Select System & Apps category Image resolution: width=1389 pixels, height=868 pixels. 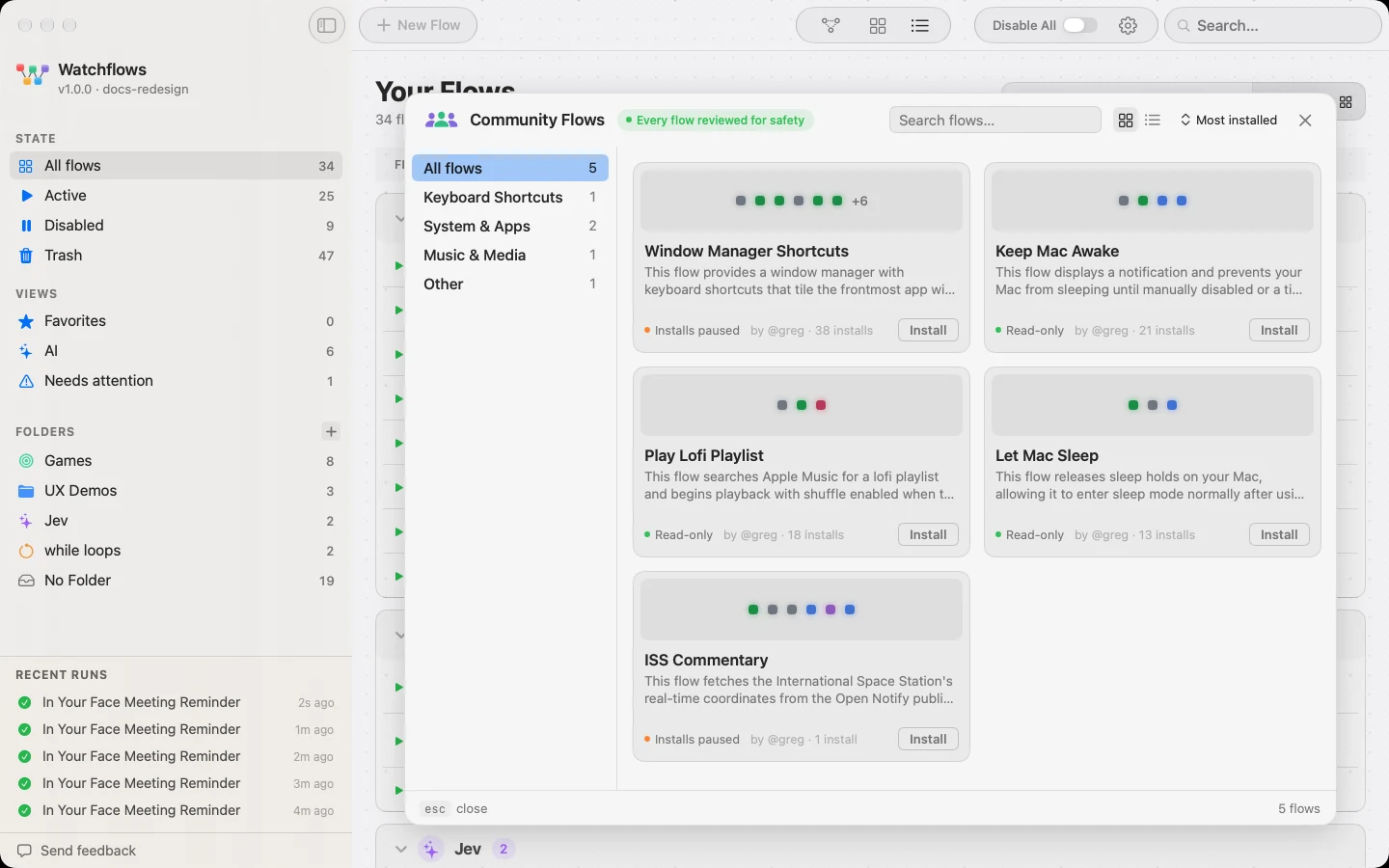pos(510,226)
